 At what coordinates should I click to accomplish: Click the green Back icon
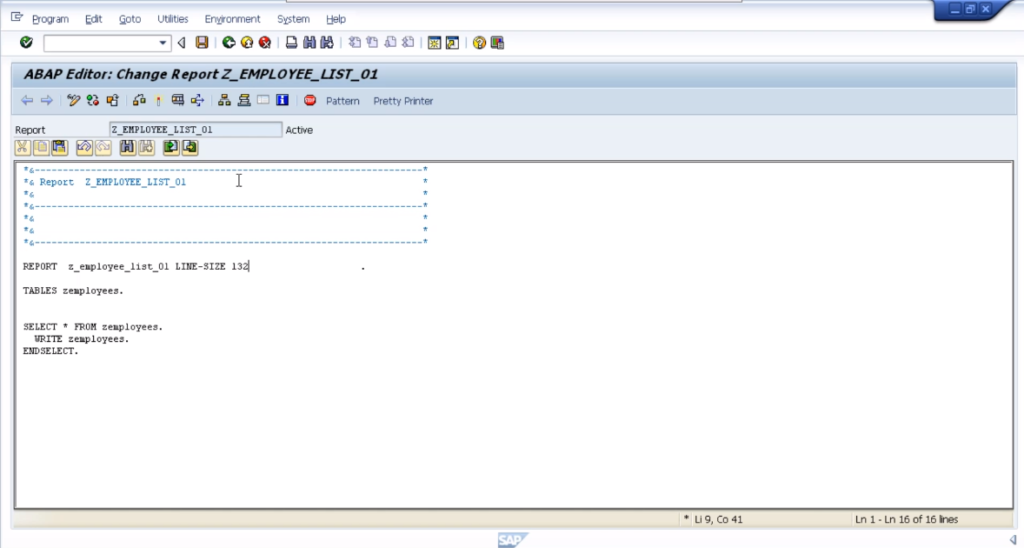click(x=229, y=42)
